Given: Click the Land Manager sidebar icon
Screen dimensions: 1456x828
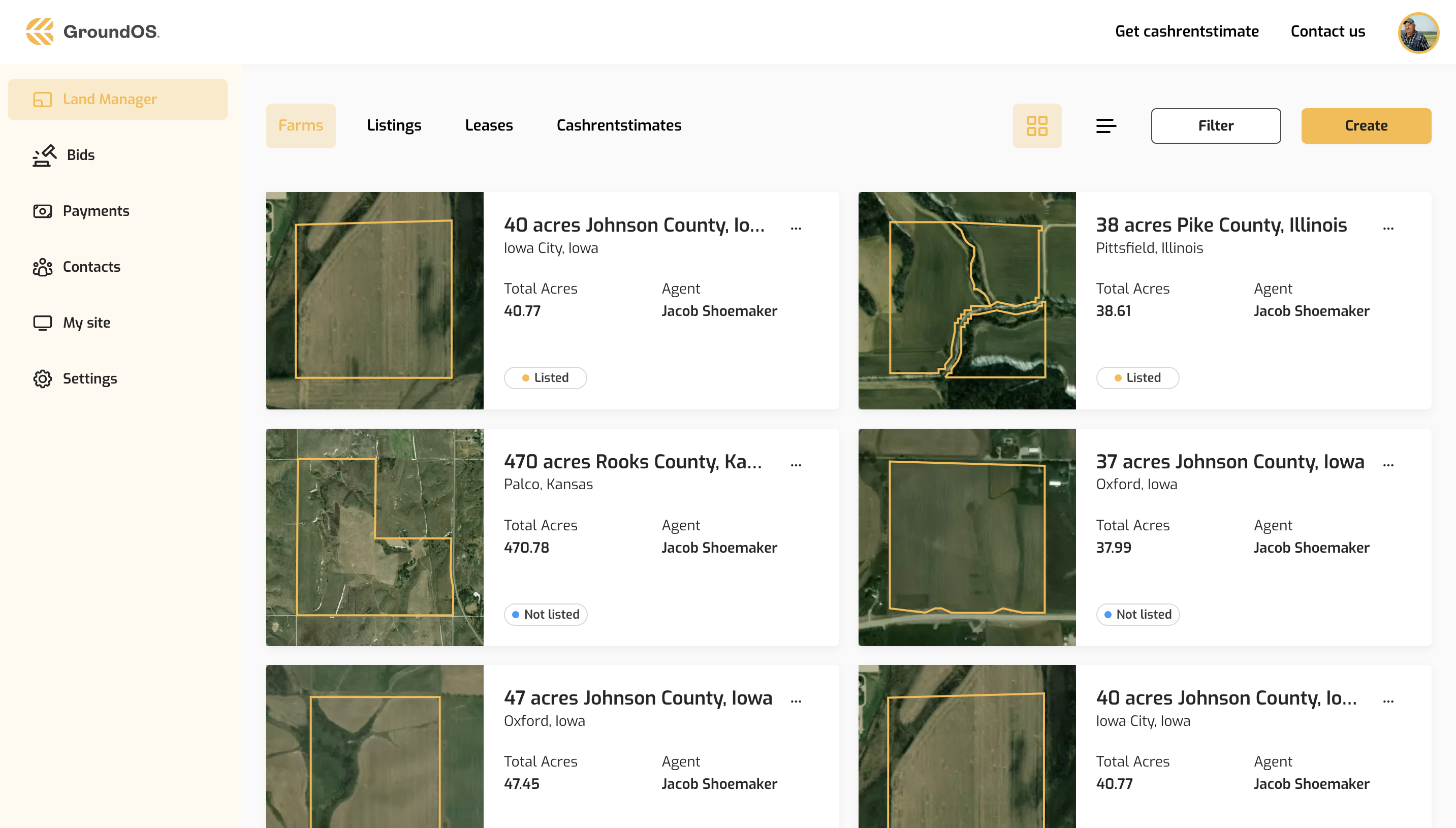Looking at the screenshot, I should (42, 100).
